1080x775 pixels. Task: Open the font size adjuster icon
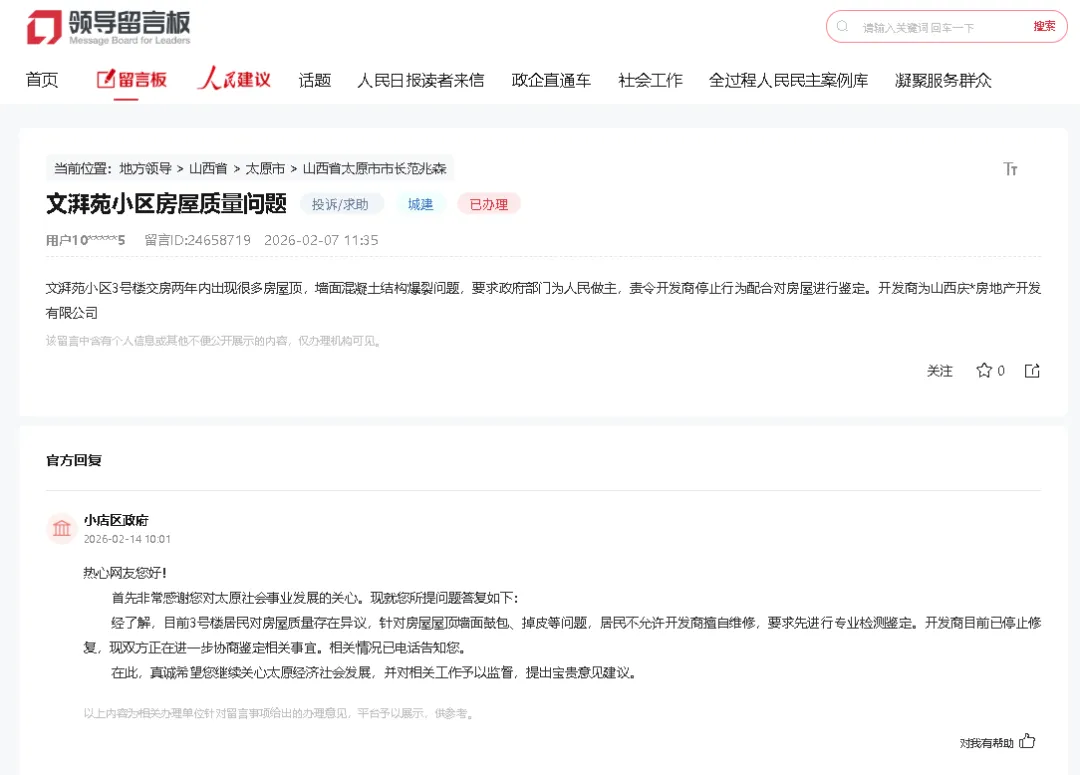(1010, 169)
